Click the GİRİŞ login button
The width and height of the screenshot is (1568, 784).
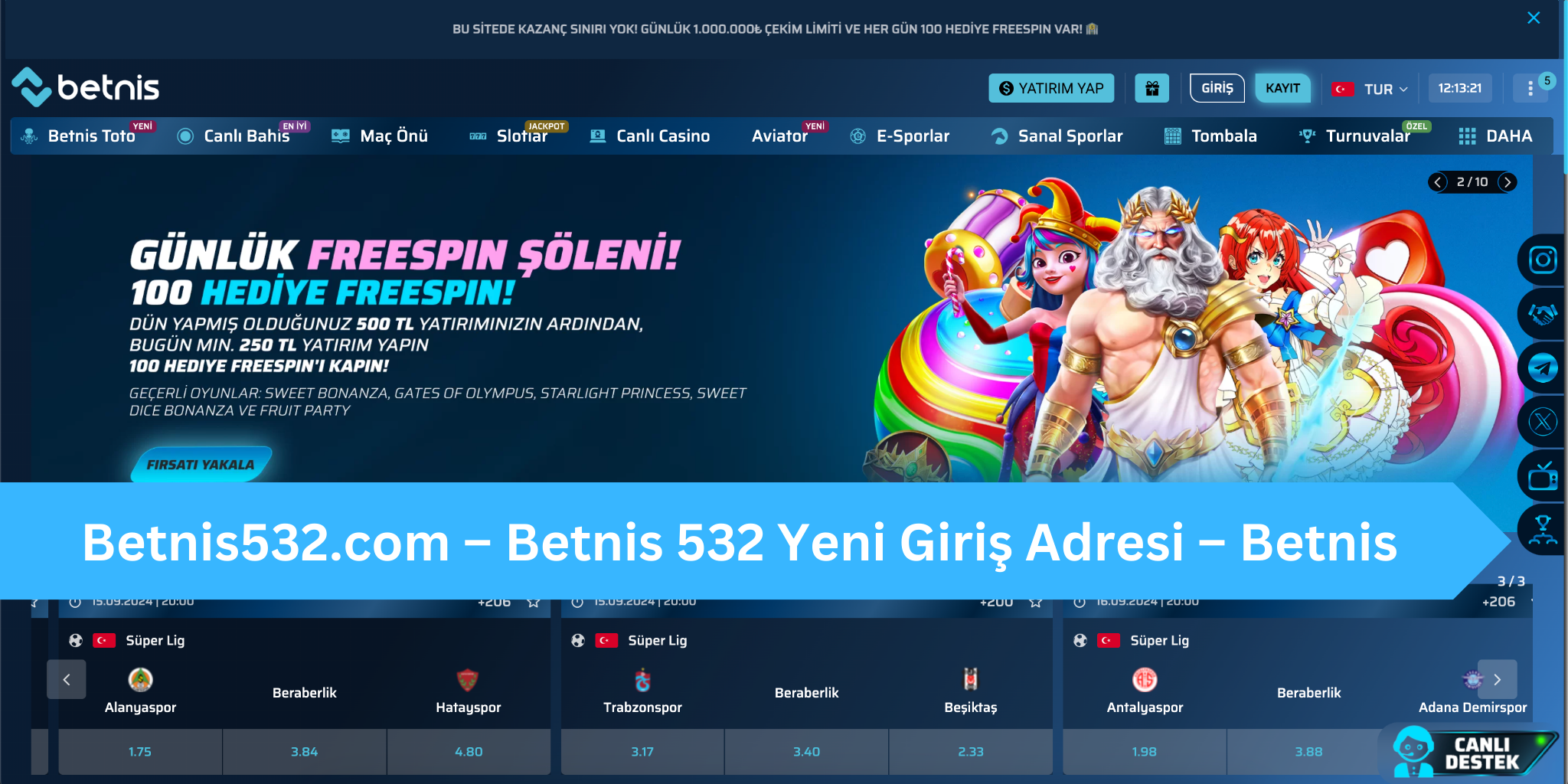1217,88
